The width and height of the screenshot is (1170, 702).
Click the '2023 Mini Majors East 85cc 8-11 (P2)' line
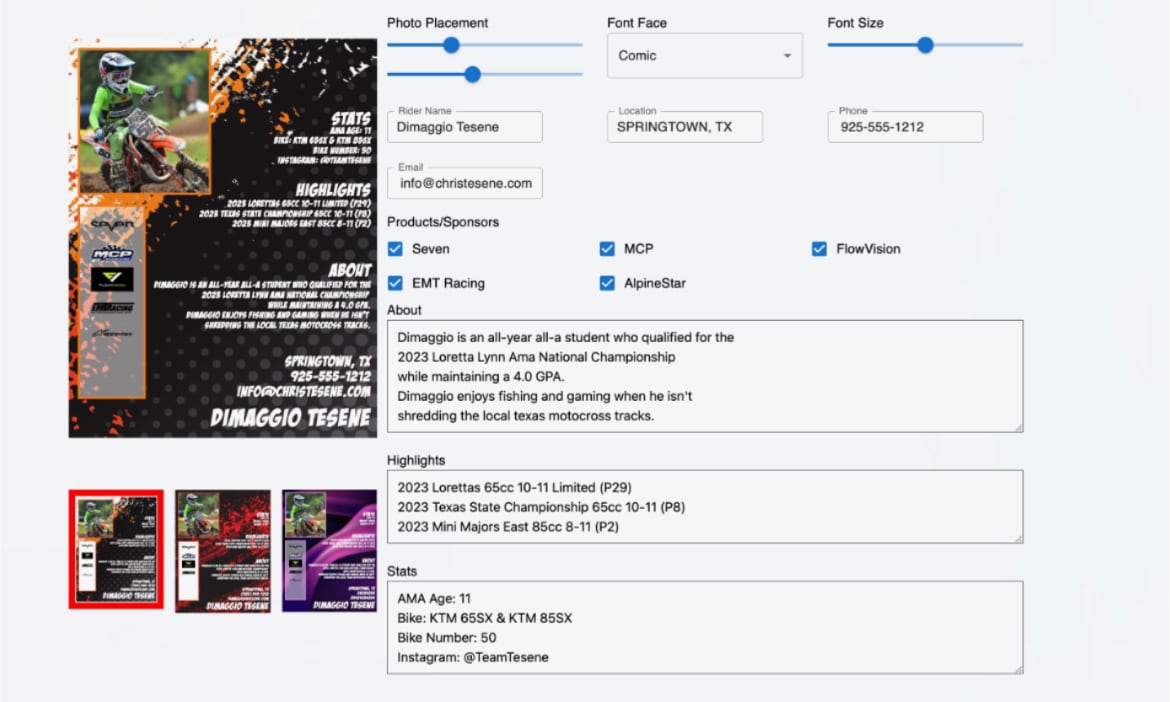coord(507,527)
